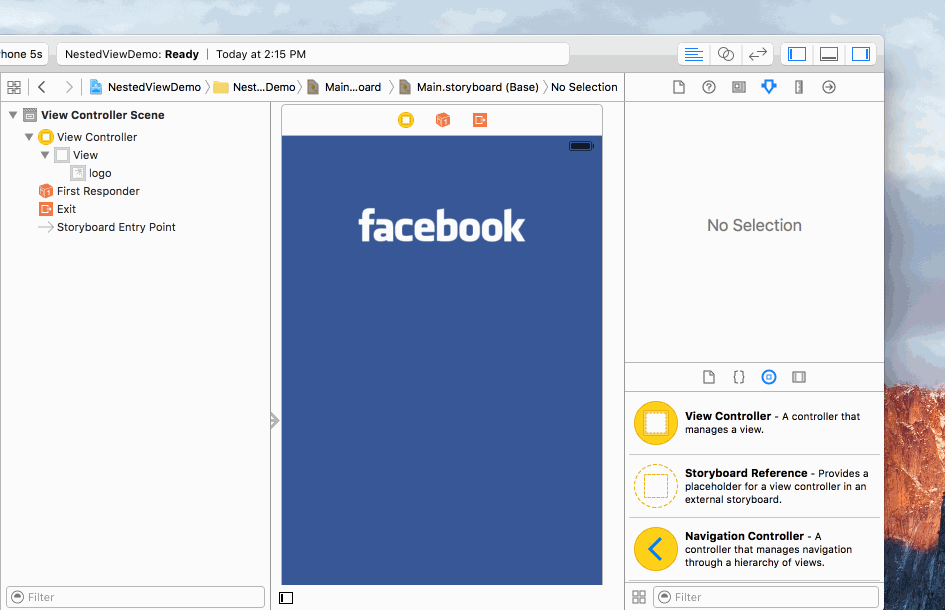Click No Selection in the jump bar
Viewport: 945px width, 610px height.
(584, 87)
